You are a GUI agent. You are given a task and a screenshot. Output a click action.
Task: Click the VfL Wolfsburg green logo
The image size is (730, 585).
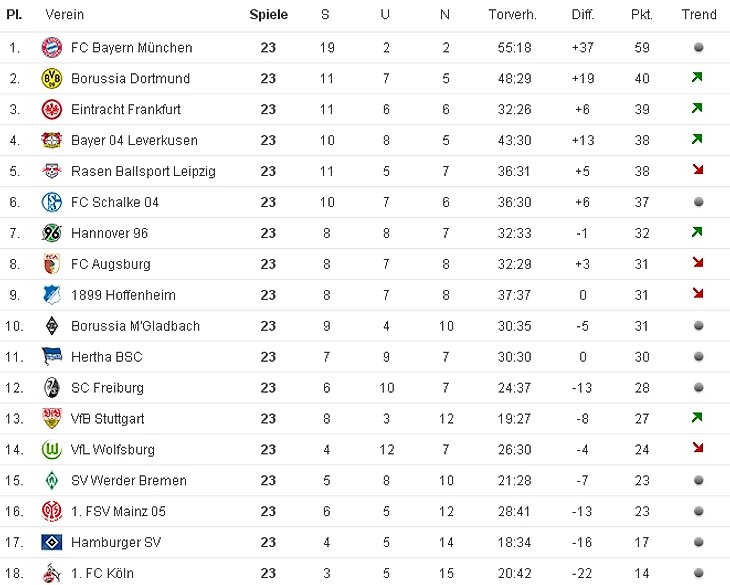(51, 450)
